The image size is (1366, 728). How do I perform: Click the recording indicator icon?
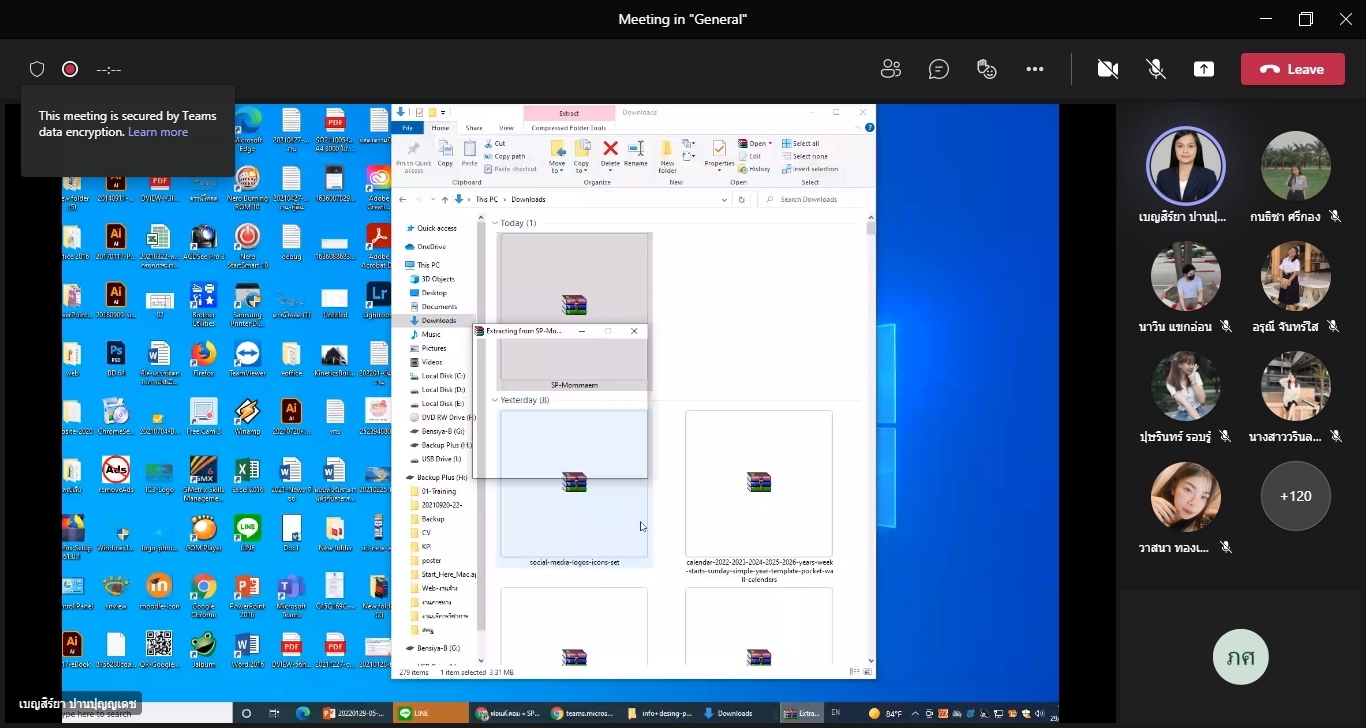tap(70, 69)
